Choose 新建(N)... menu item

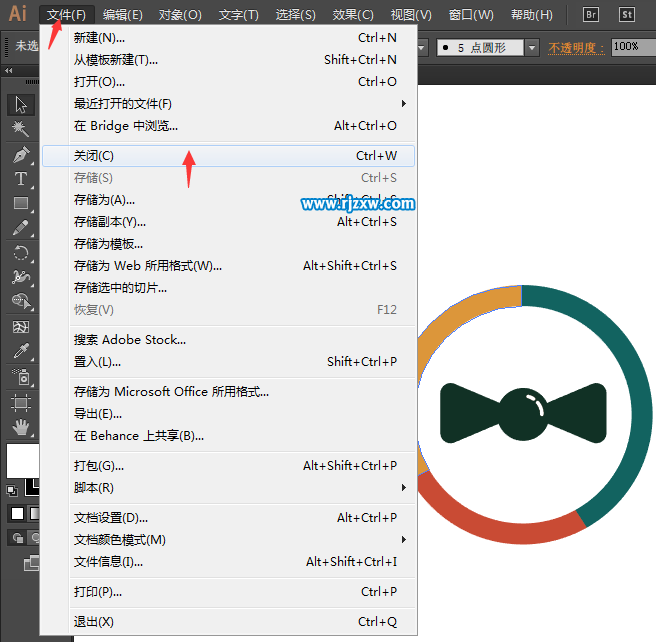[x=228, y=38]
